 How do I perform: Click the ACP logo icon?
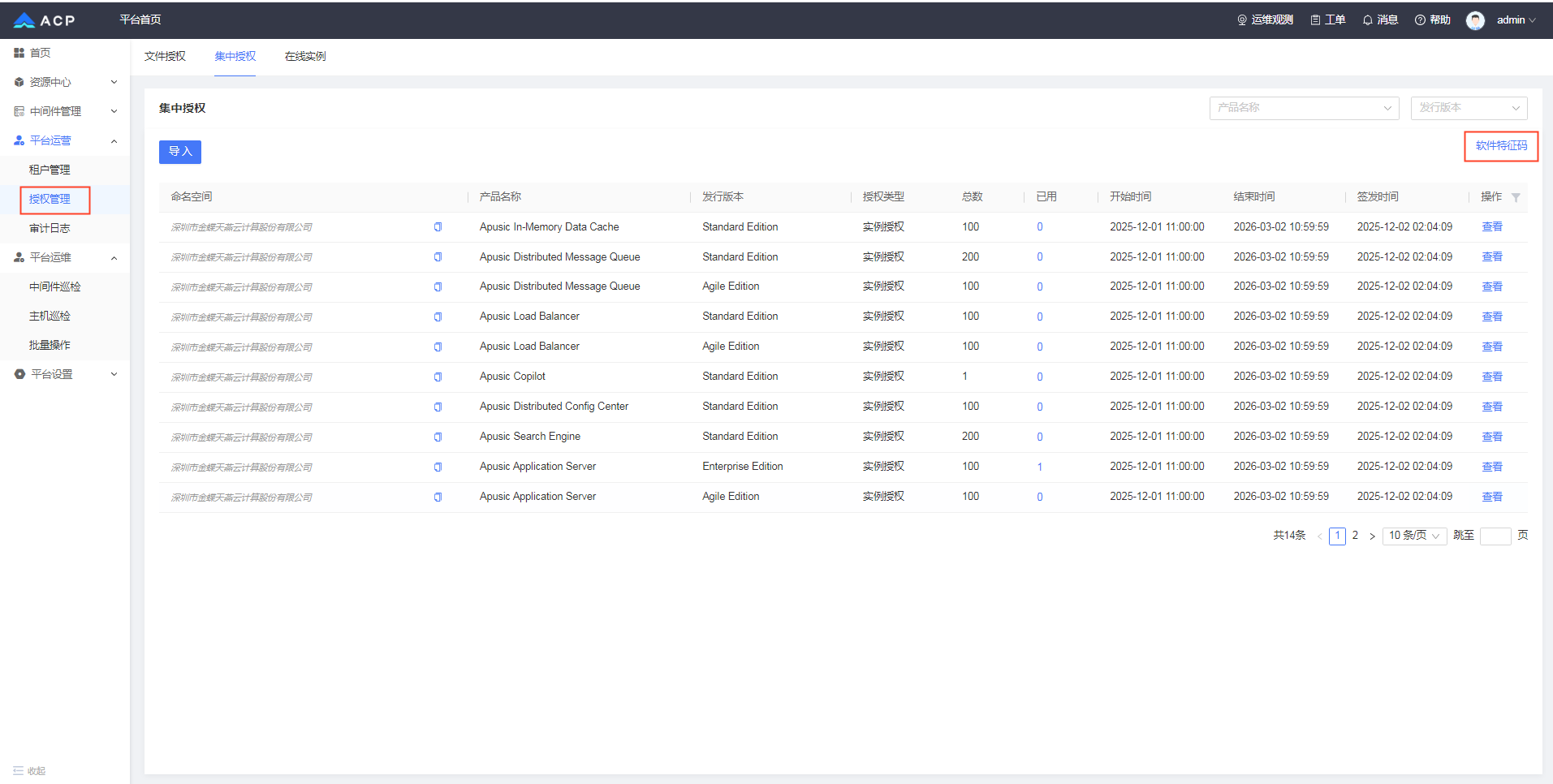tap(24, 20)
